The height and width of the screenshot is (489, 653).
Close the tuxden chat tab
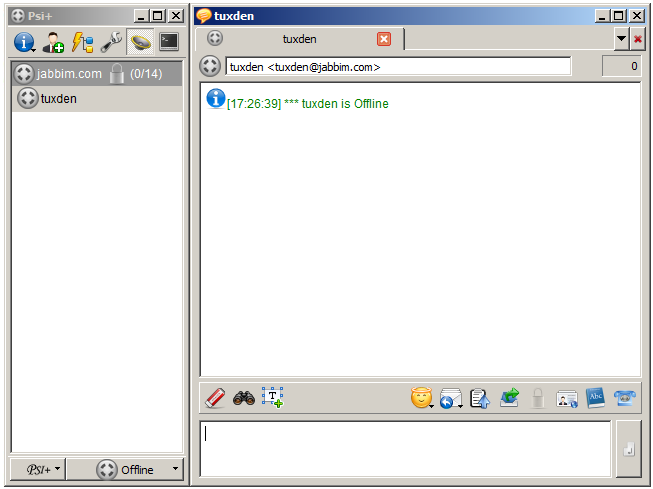(x=384, y=39)
